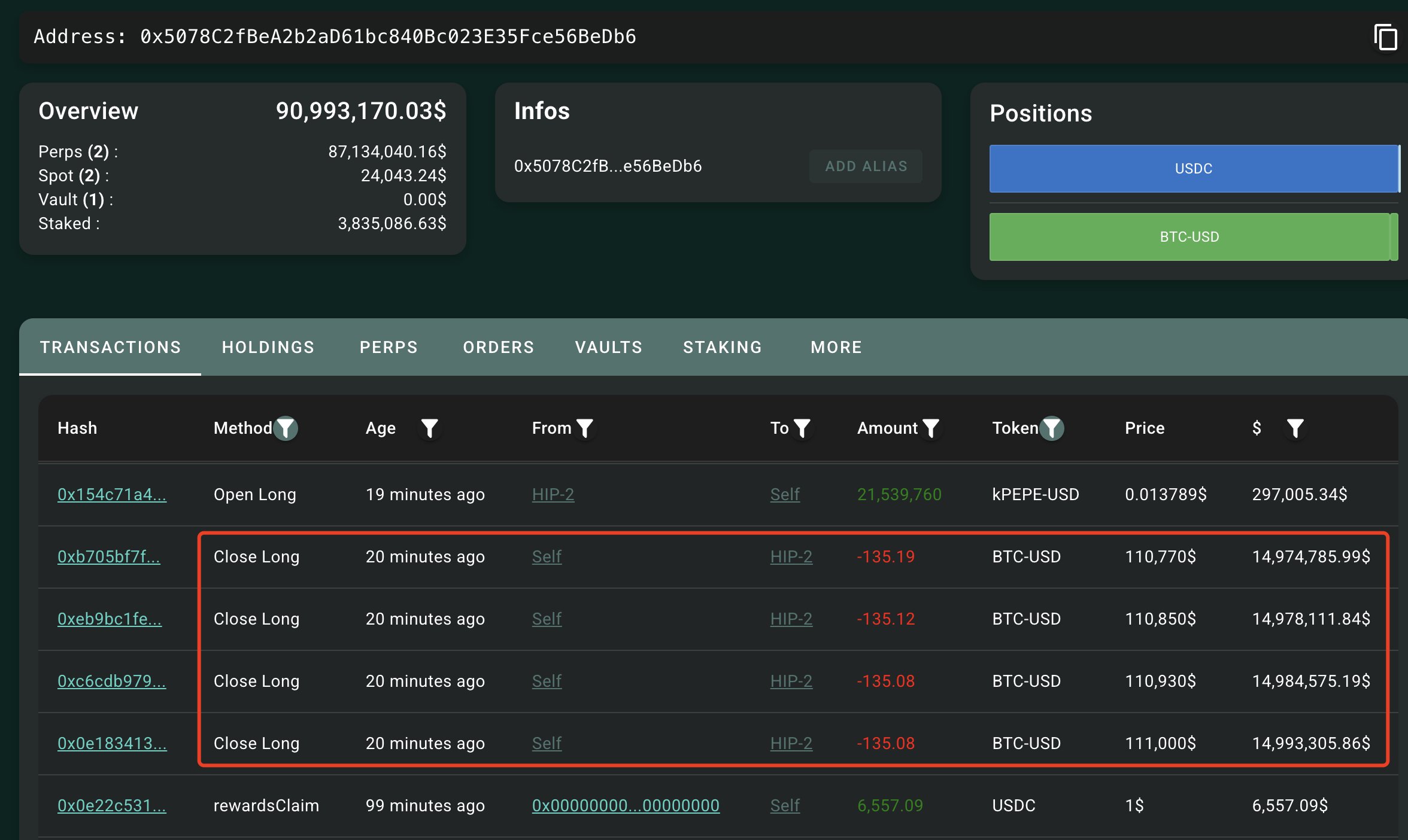Switch to the Holdings tab

click(x=268, y=348)
